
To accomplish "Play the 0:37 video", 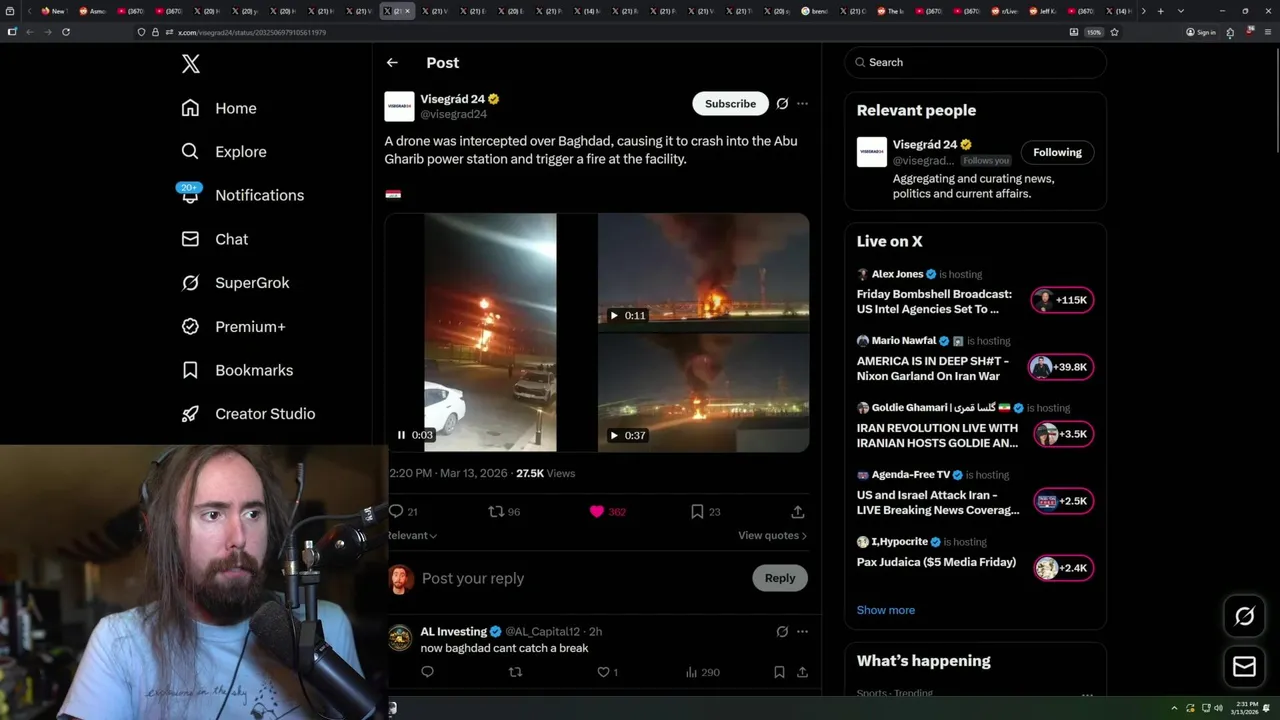I will click(x=614, y=435).
